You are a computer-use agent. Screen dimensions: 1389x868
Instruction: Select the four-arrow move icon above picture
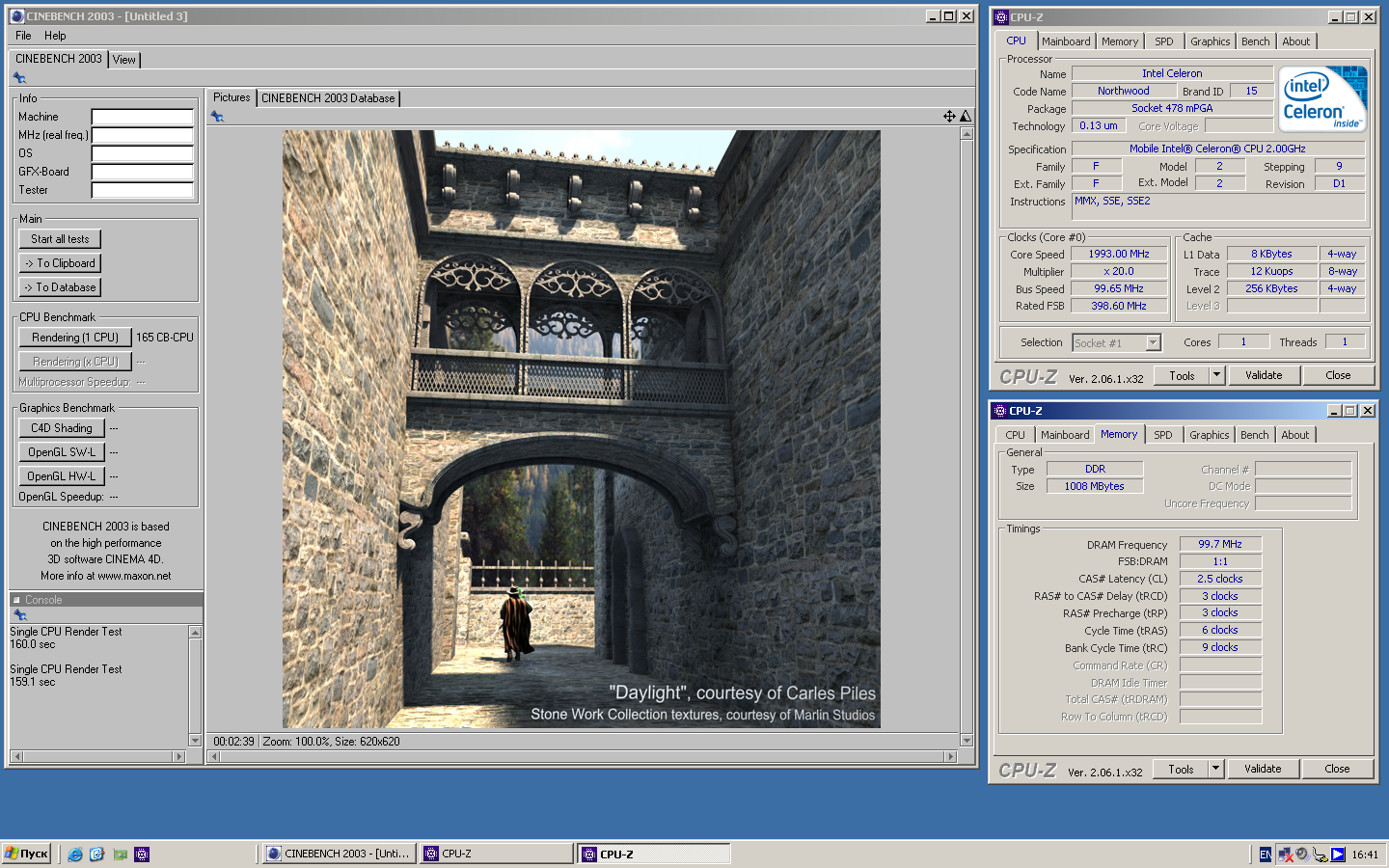click(x=949, y=116)
